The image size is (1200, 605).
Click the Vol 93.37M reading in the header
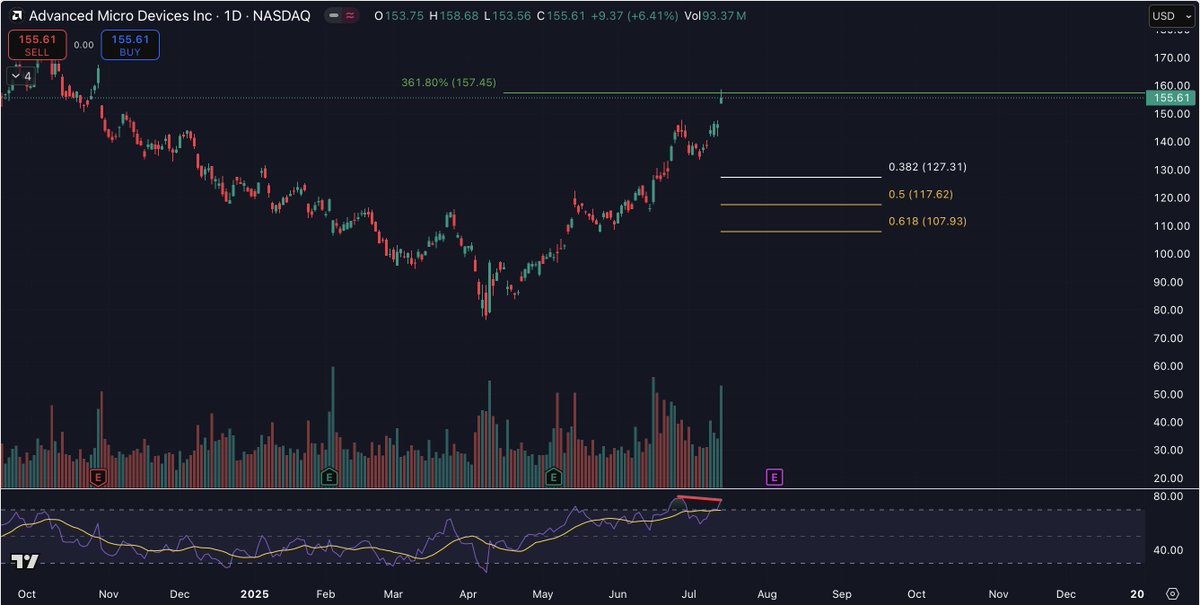click(x=715, y=16)
